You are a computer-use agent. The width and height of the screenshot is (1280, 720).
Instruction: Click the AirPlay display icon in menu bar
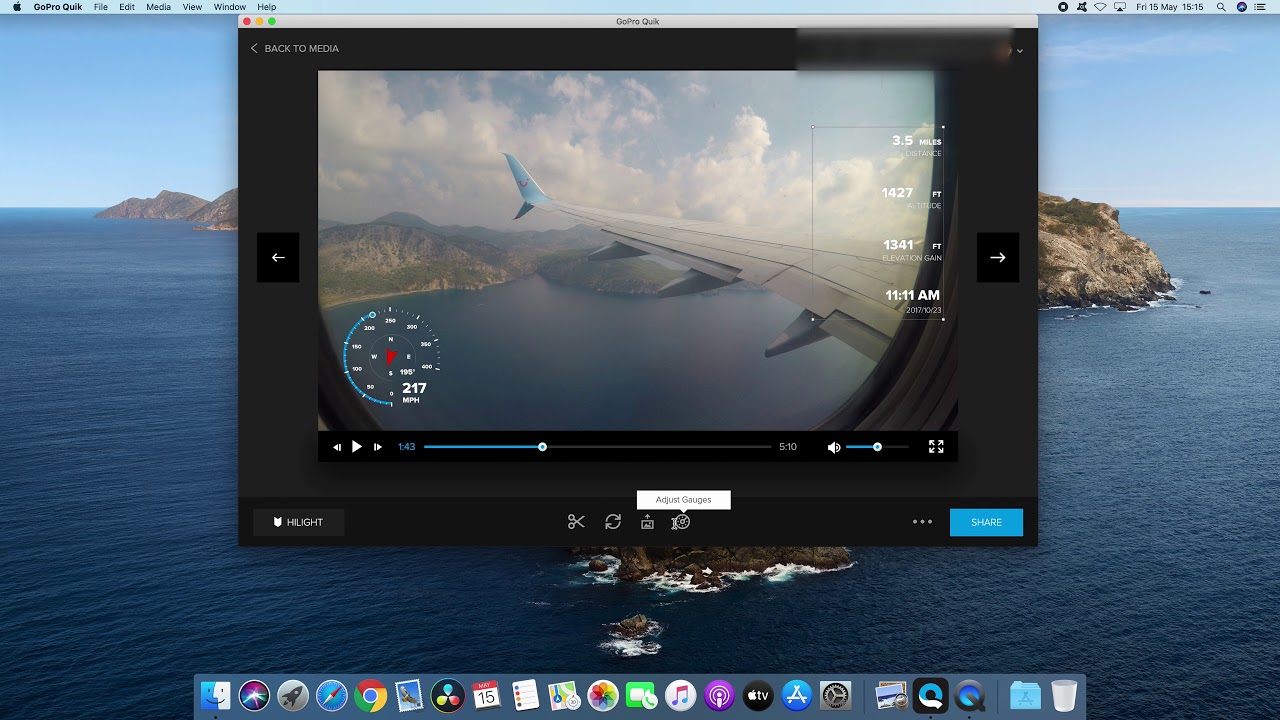coord(1120,7)
